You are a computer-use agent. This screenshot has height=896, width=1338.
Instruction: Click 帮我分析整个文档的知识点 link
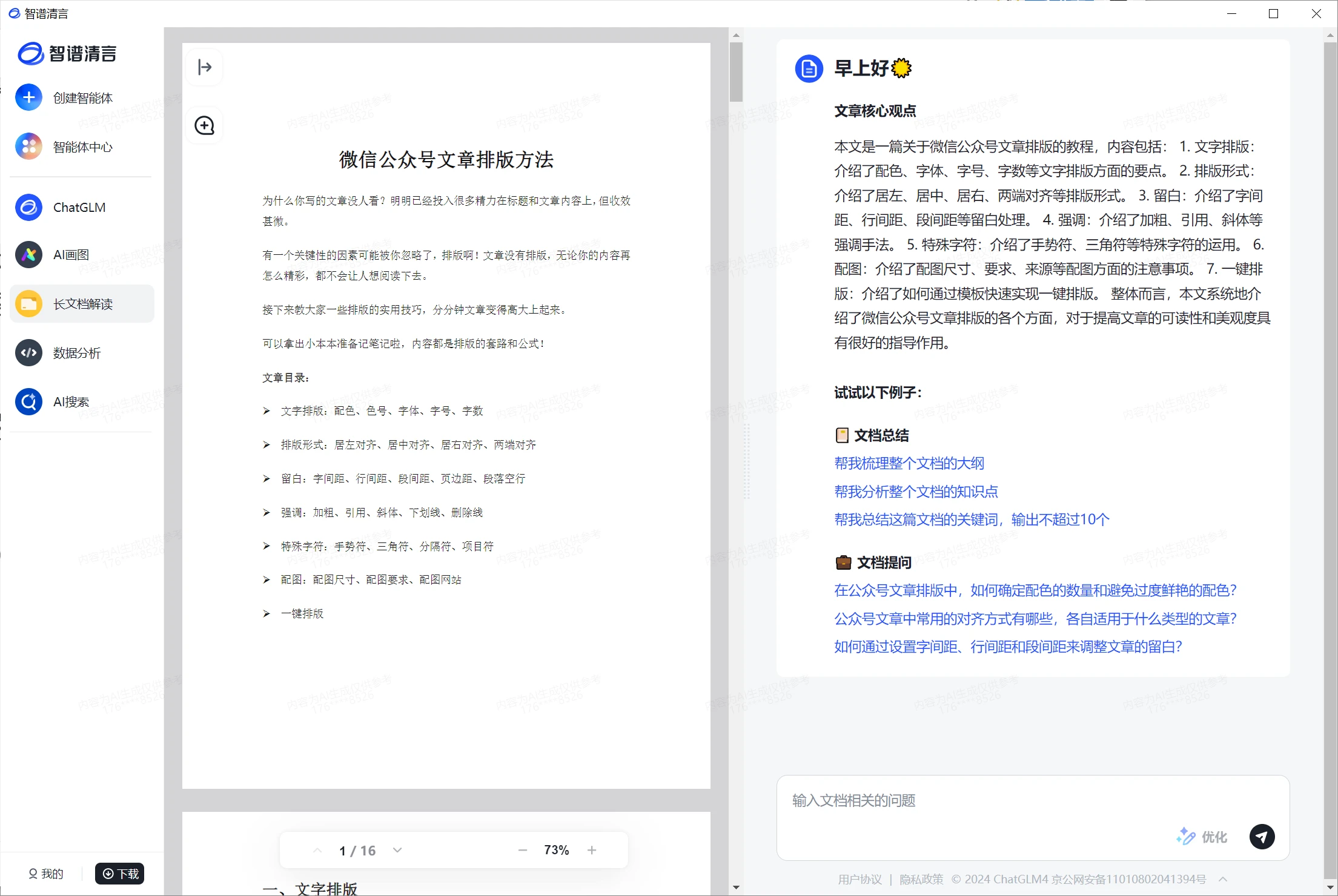point(916,492)
